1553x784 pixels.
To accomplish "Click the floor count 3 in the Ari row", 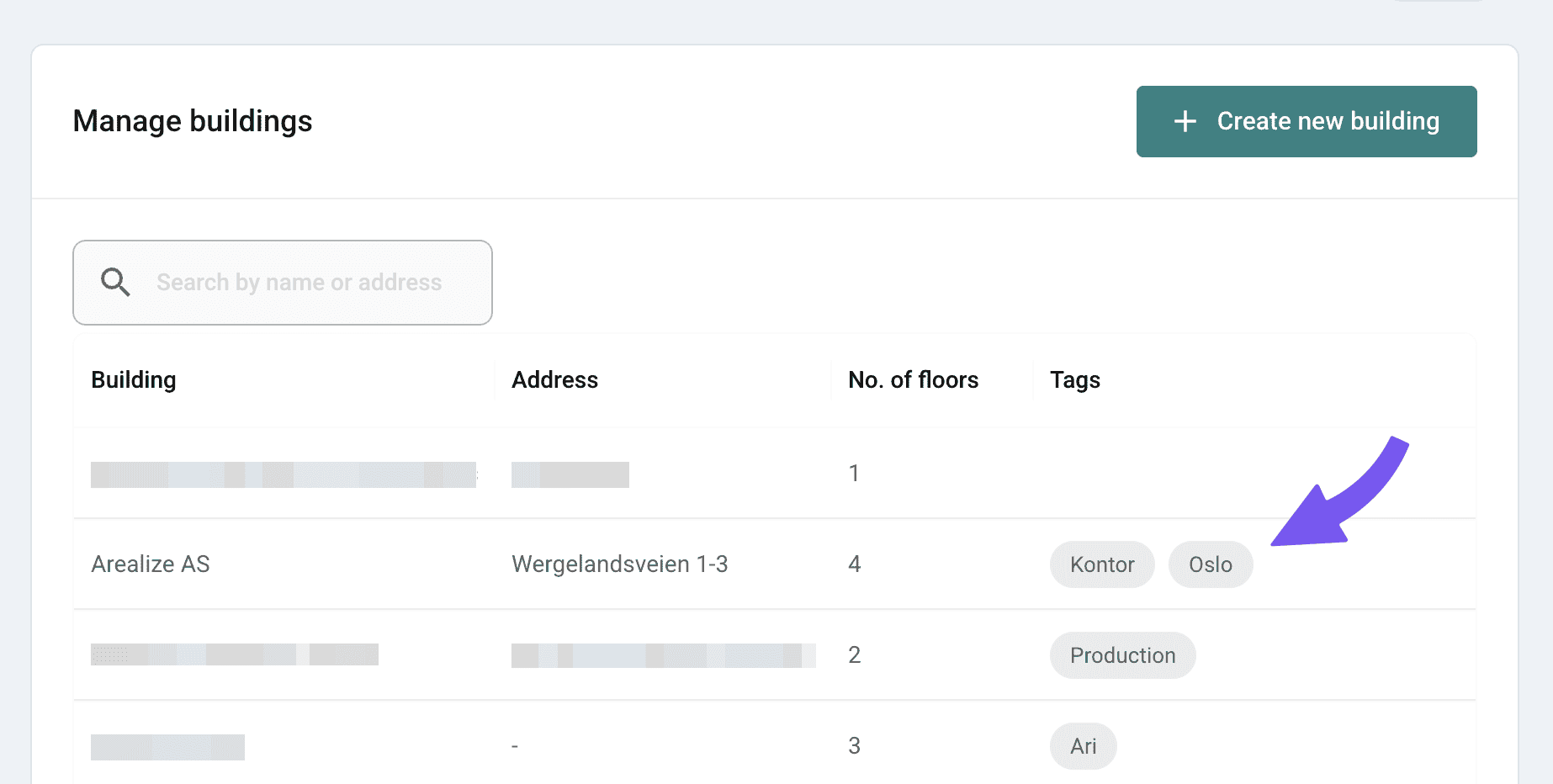I will [854, 745].
